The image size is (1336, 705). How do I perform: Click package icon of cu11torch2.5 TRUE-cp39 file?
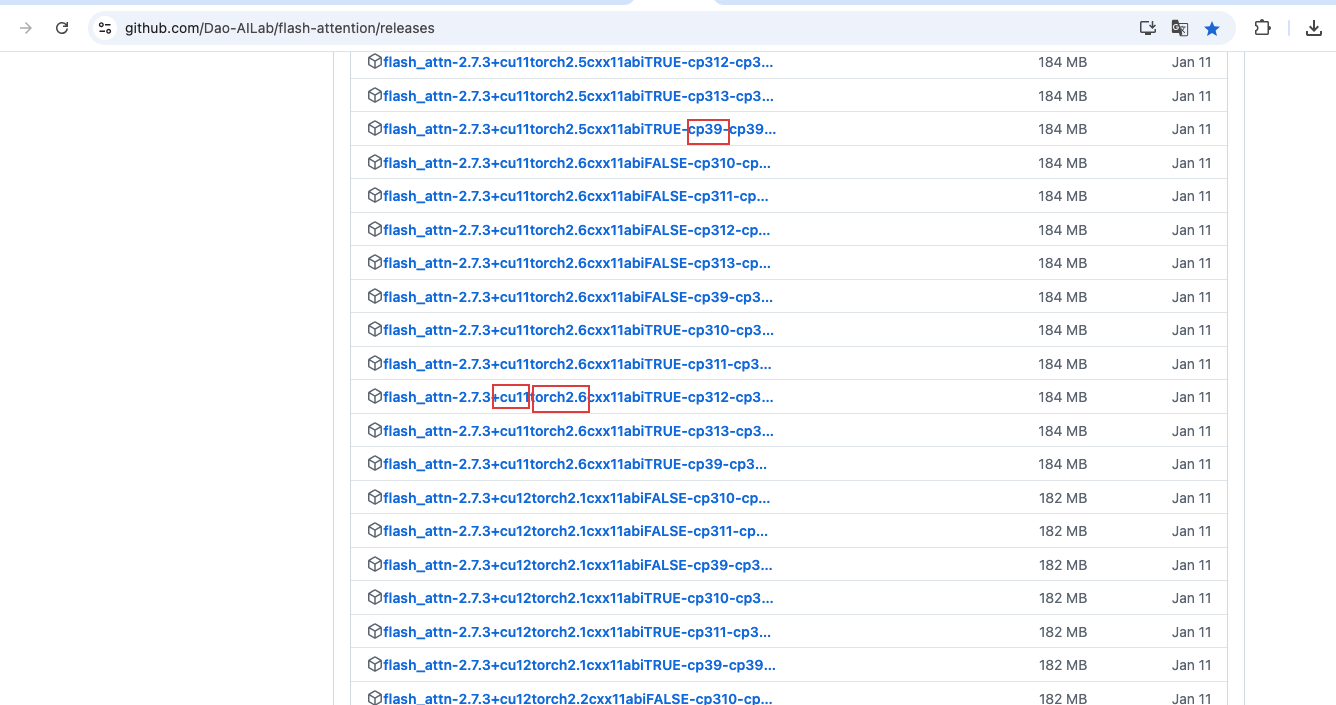pos(375,129)
